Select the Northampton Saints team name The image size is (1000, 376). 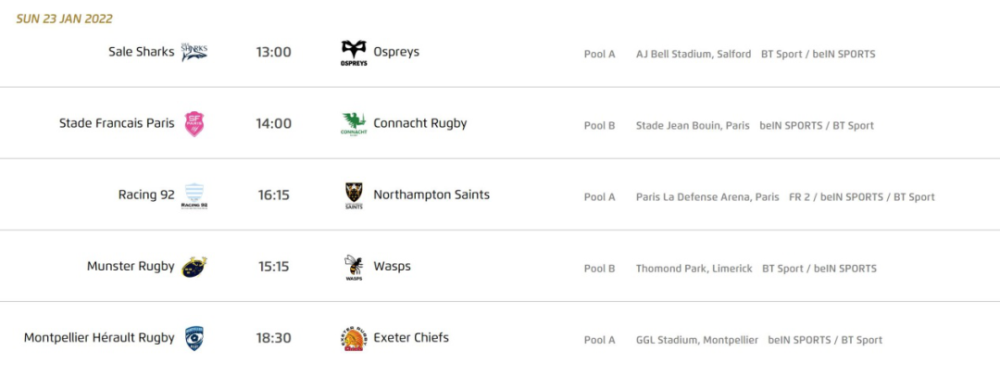432,194
